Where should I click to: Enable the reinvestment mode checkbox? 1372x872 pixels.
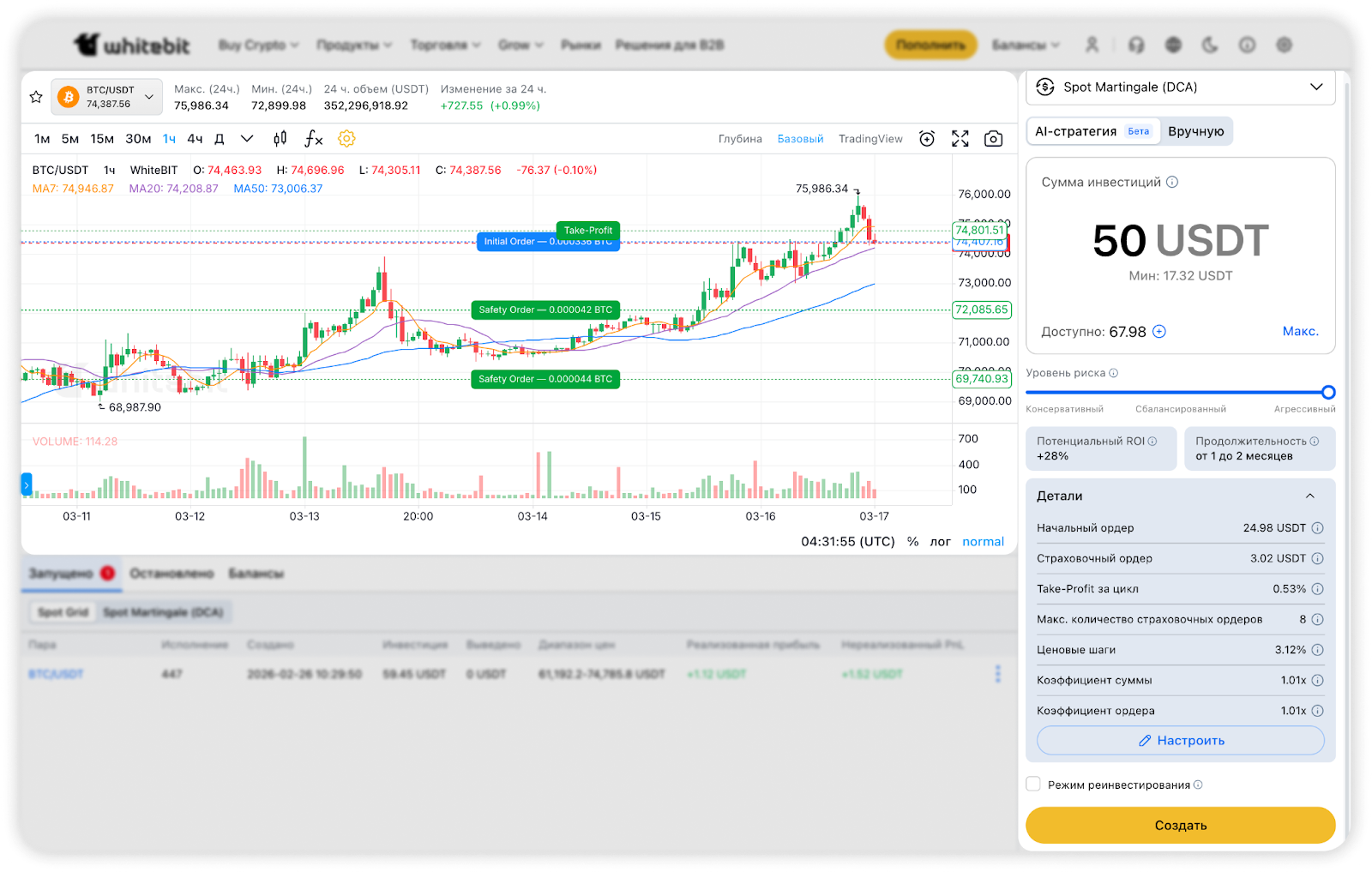click(1033, 785)
